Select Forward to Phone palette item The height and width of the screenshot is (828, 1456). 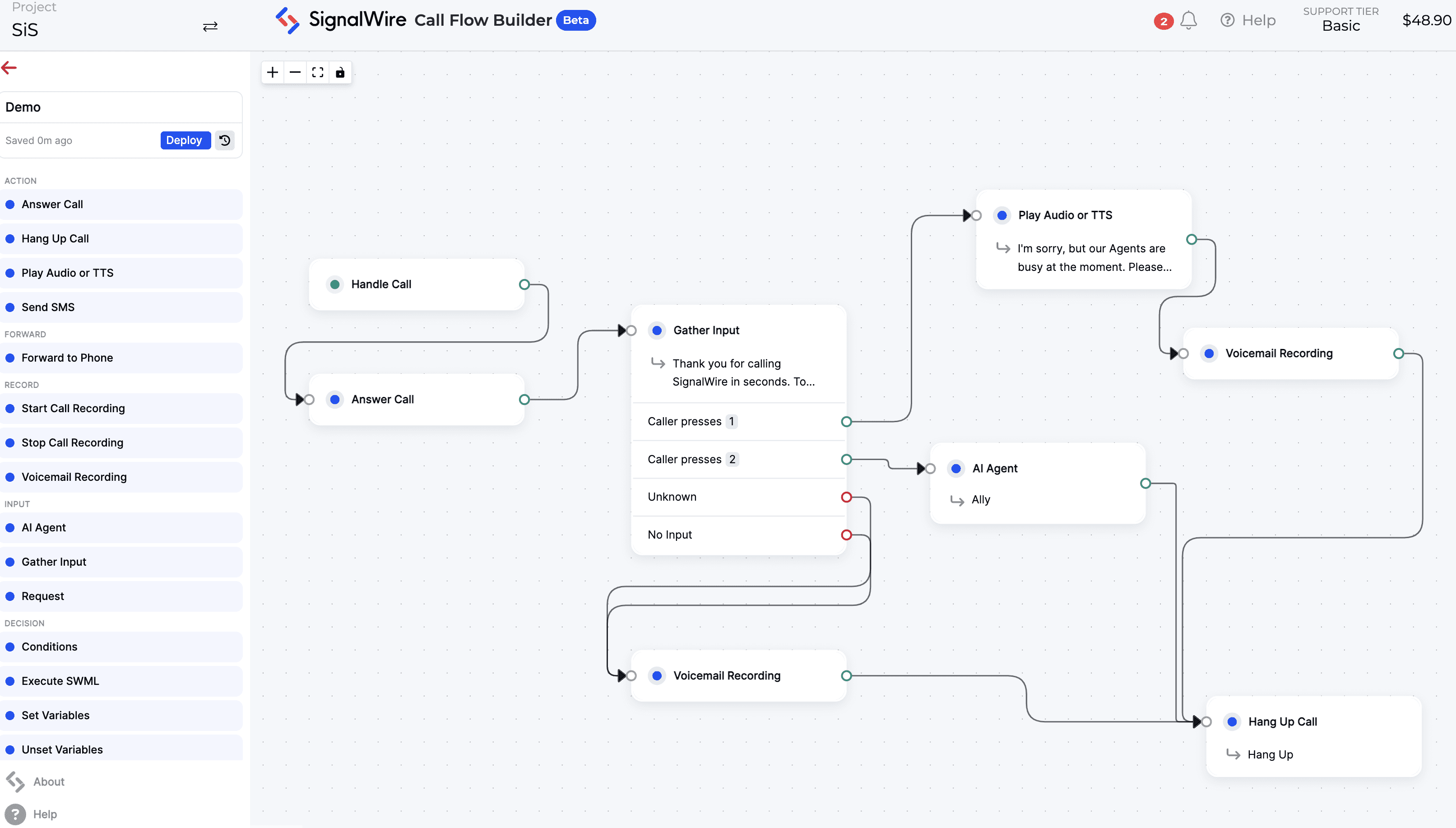(121, 358)
